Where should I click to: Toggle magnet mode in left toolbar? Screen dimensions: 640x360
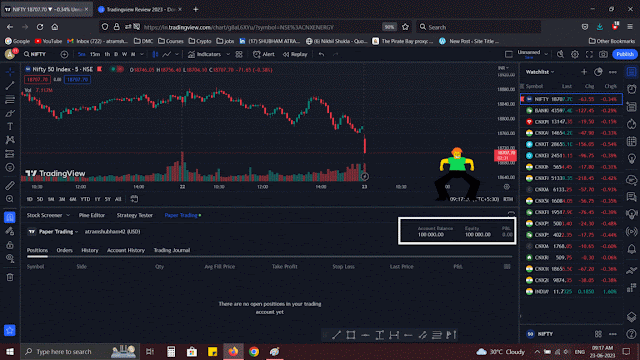[10, 217]
